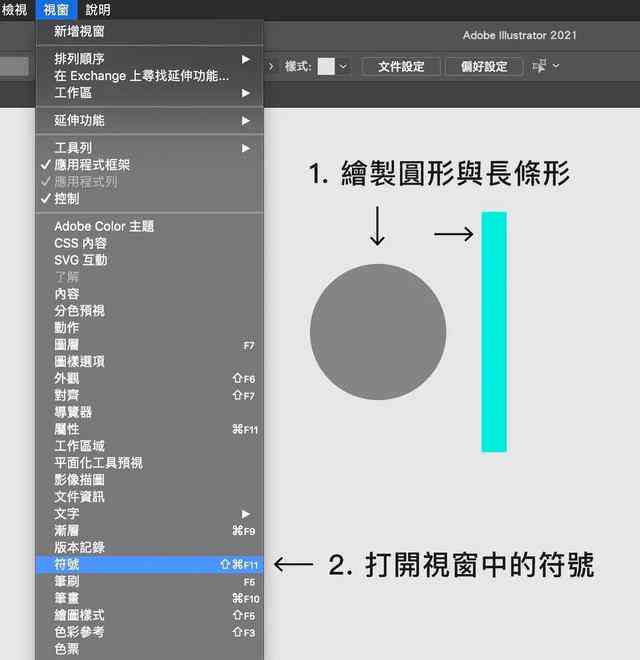Open the 筆畫 panel entry
This screenshot has height=660, width=640.
point(149,598)
